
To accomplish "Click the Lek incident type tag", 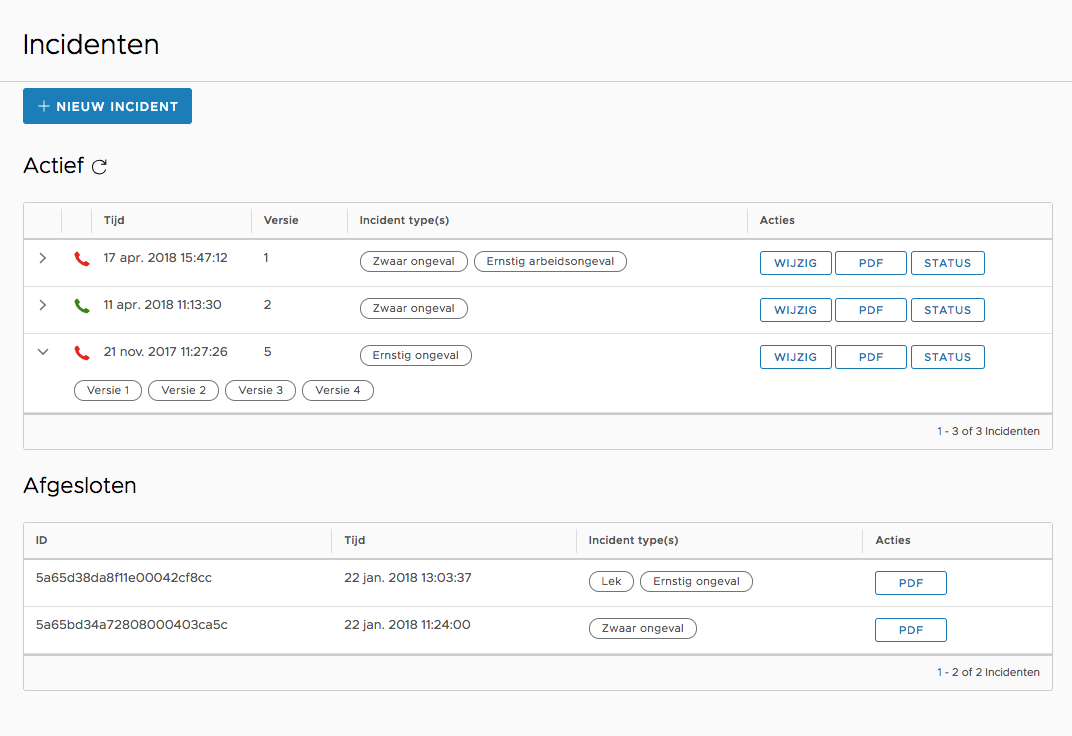I will (611, 581).
